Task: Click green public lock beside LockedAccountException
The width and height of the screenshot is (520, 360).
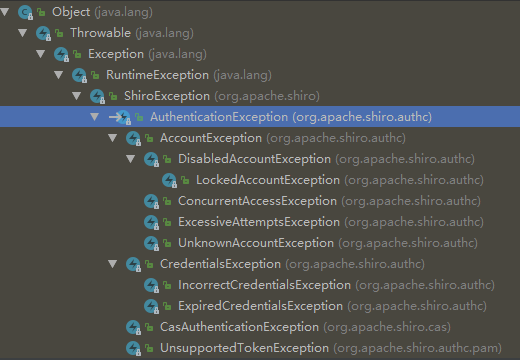Action: click(185, 180)
